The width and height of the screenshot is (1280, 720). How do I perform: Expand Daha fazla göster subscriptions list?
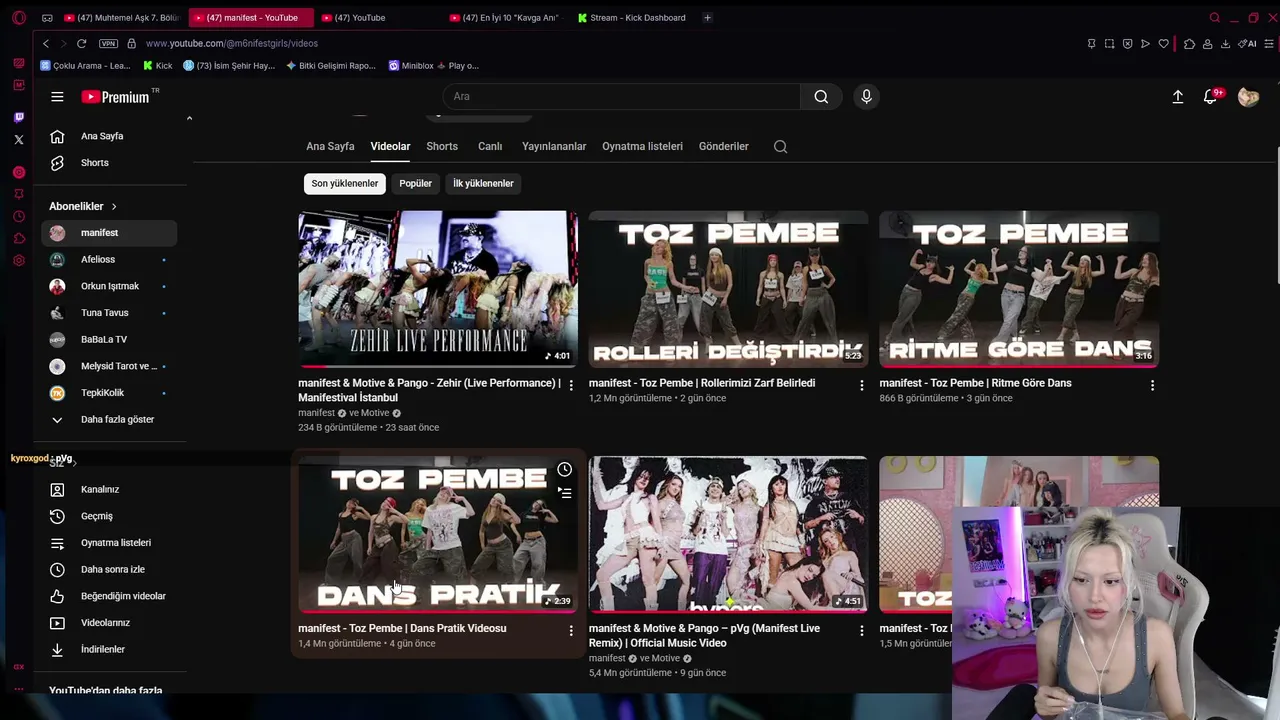[x=110, y=419]
